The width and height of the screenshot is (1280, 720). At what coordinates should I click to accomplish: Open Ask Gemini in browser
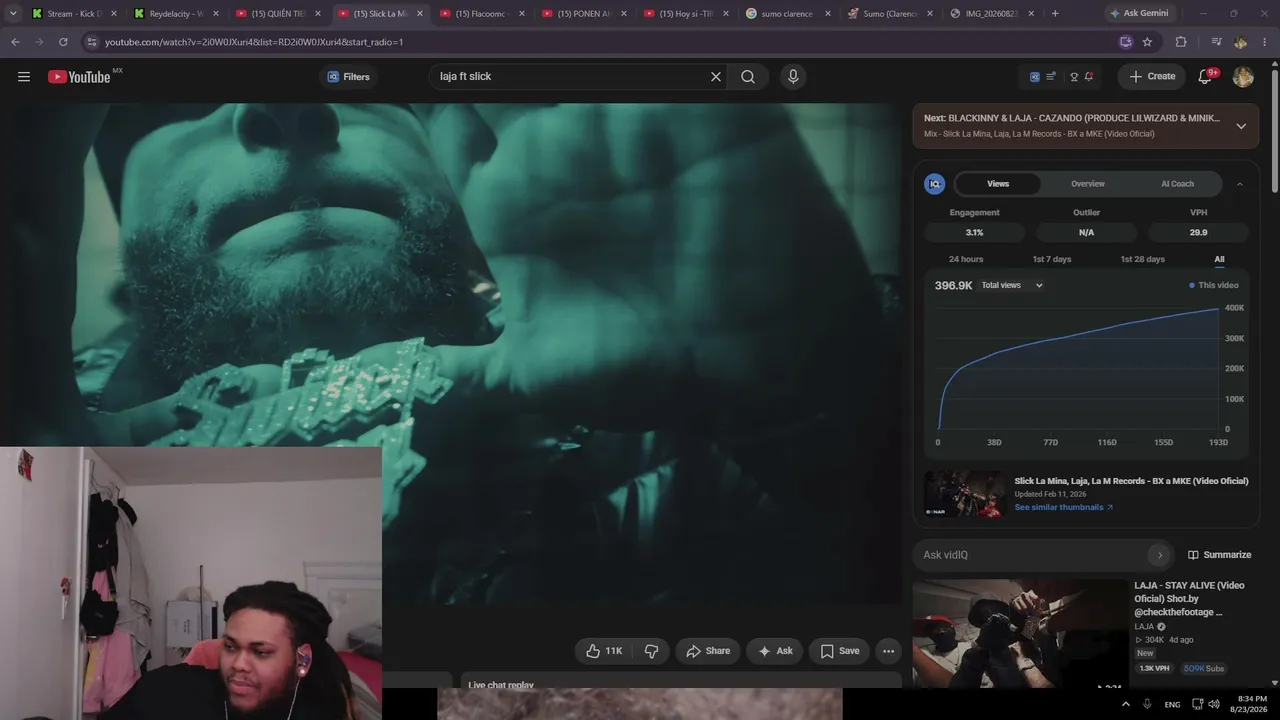pos(1139,14)
